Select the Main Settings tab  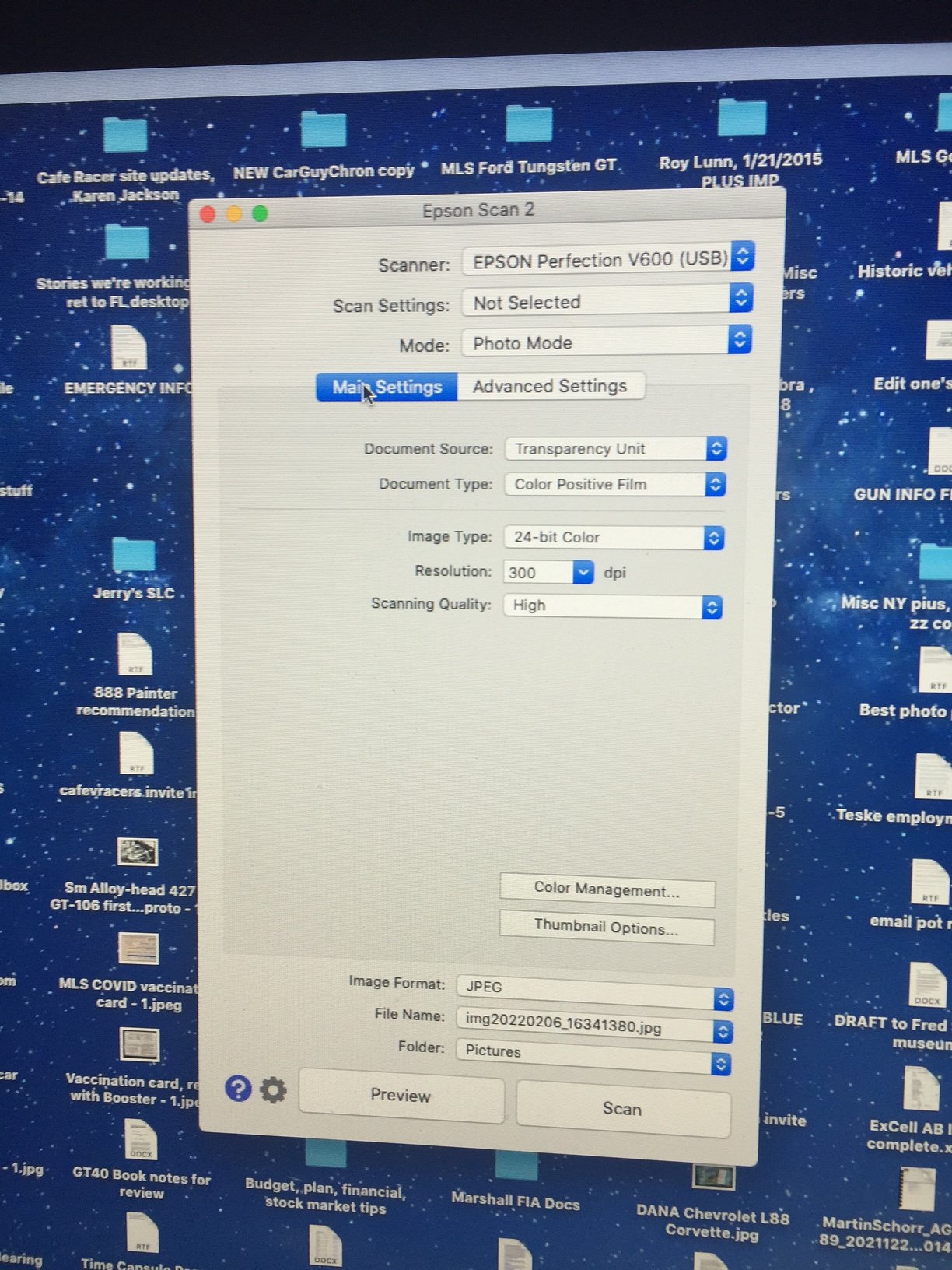387,387
